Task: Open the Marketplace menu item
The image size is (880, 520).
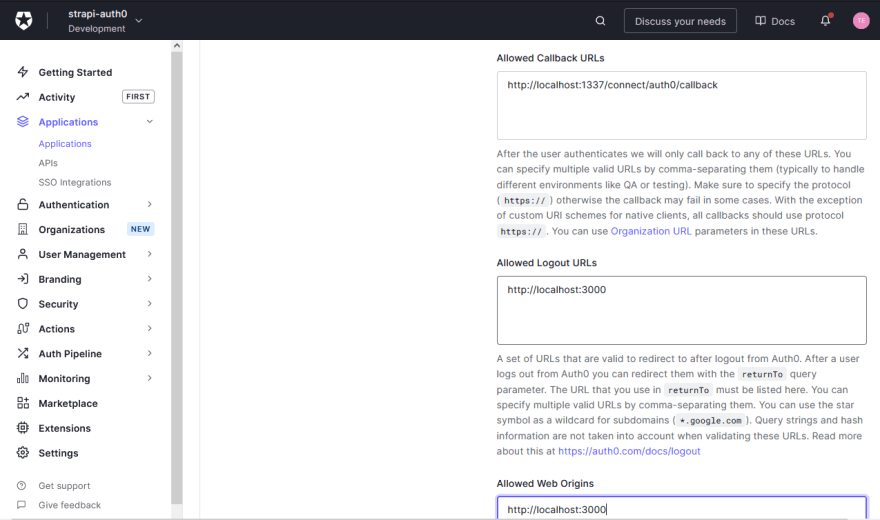Action: coord(68,403)
